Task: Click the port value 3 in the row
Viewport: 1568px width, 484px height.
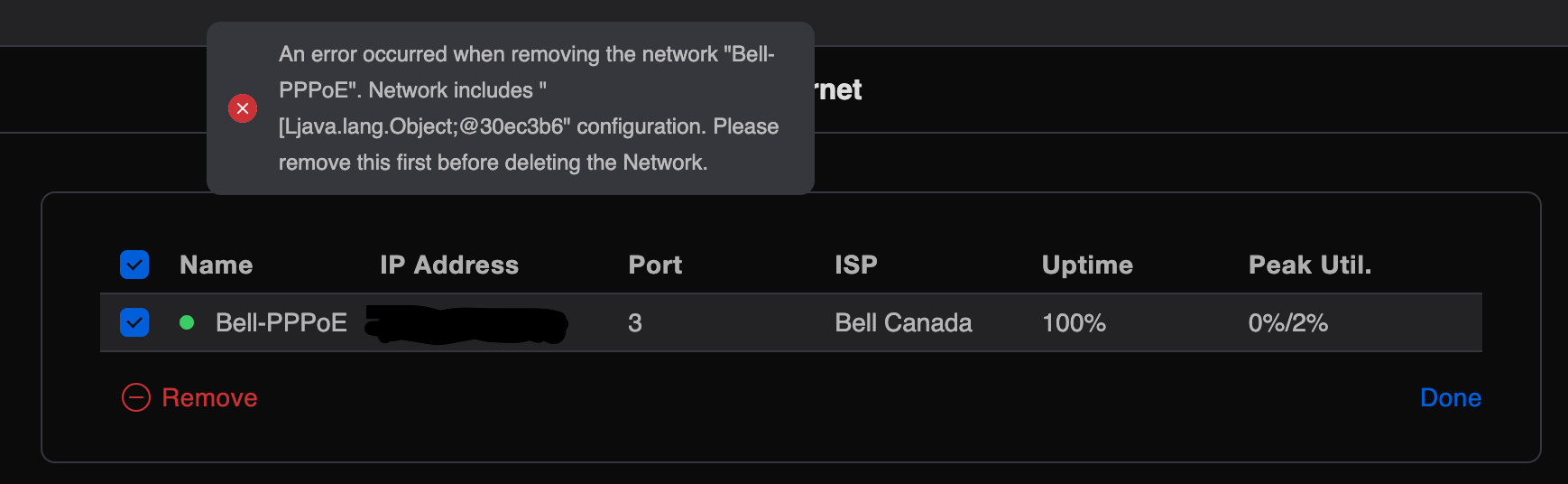Action: click(635, 322)
